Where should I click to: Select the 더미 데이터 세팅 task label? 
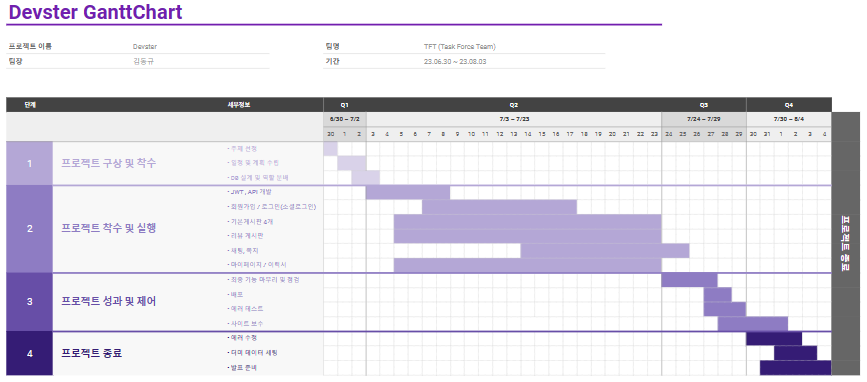coord(252,352)
